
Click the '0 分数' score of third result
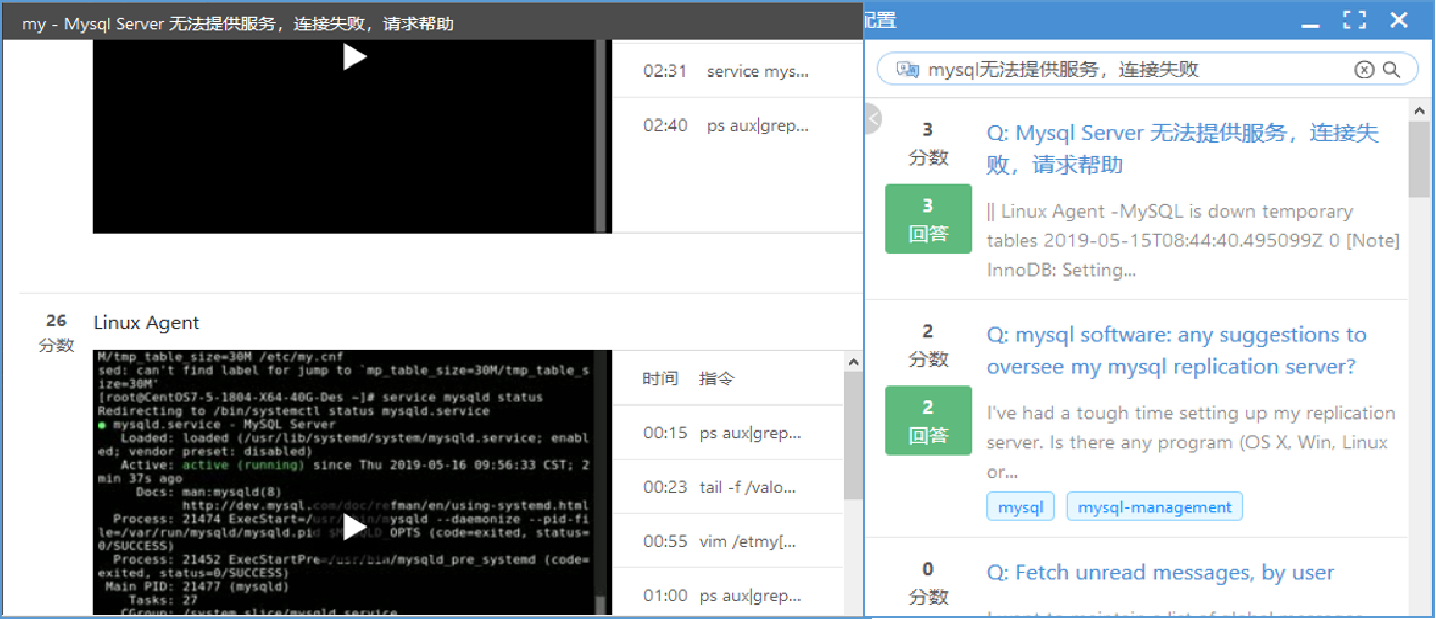[x=928, y=583]
